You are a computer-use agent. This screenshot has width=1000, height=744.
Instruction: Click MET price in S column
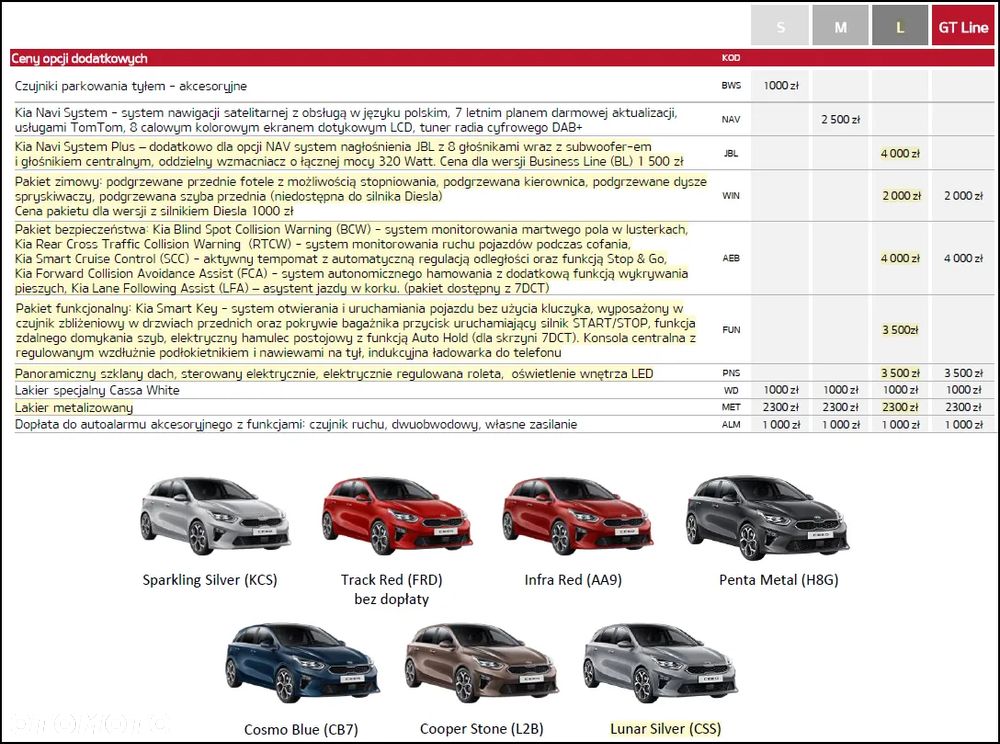coord(781,407)
